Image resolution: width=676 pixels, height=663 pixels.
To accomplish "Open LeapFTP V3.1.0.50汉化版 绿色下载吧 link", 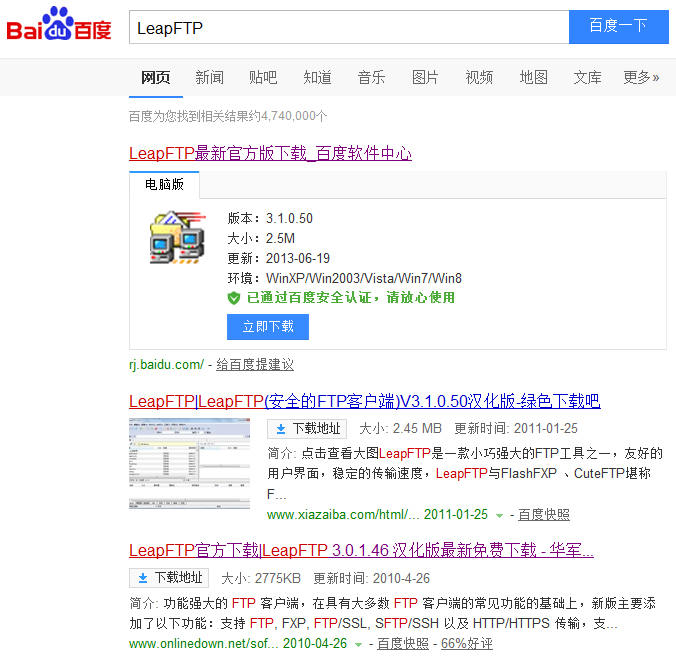I will tap(365, 401).
